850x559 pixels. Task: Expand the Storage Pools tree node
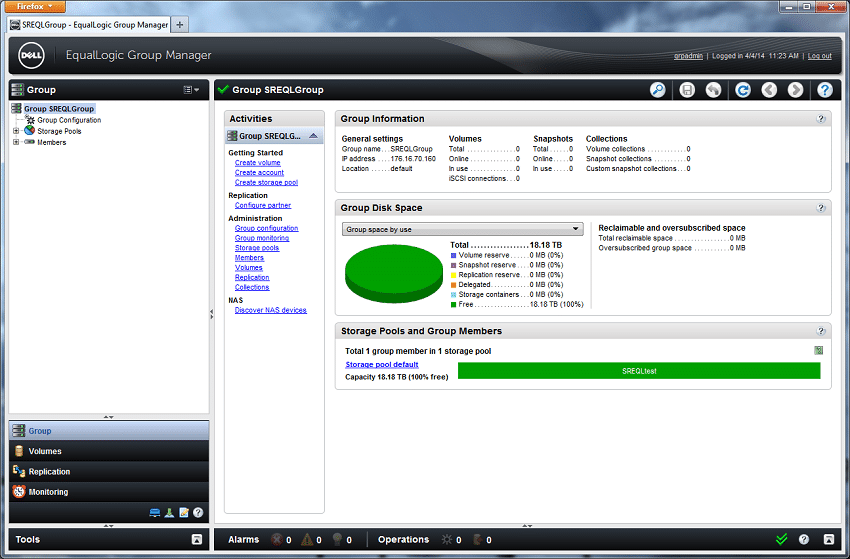tap(16, 131)
